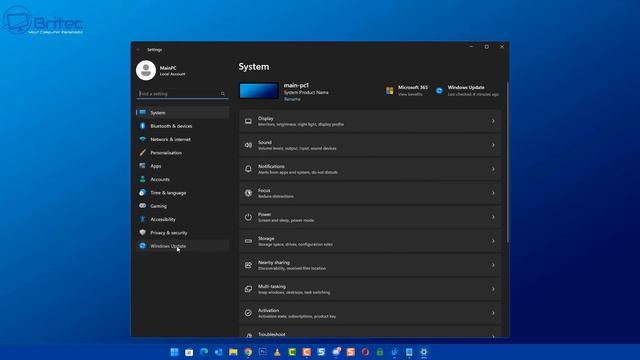Image resolution: width=640 pixels, height=360 pixels.
Task: Click the Settings gear in the taskbar
Action: [x=424, y=352]
